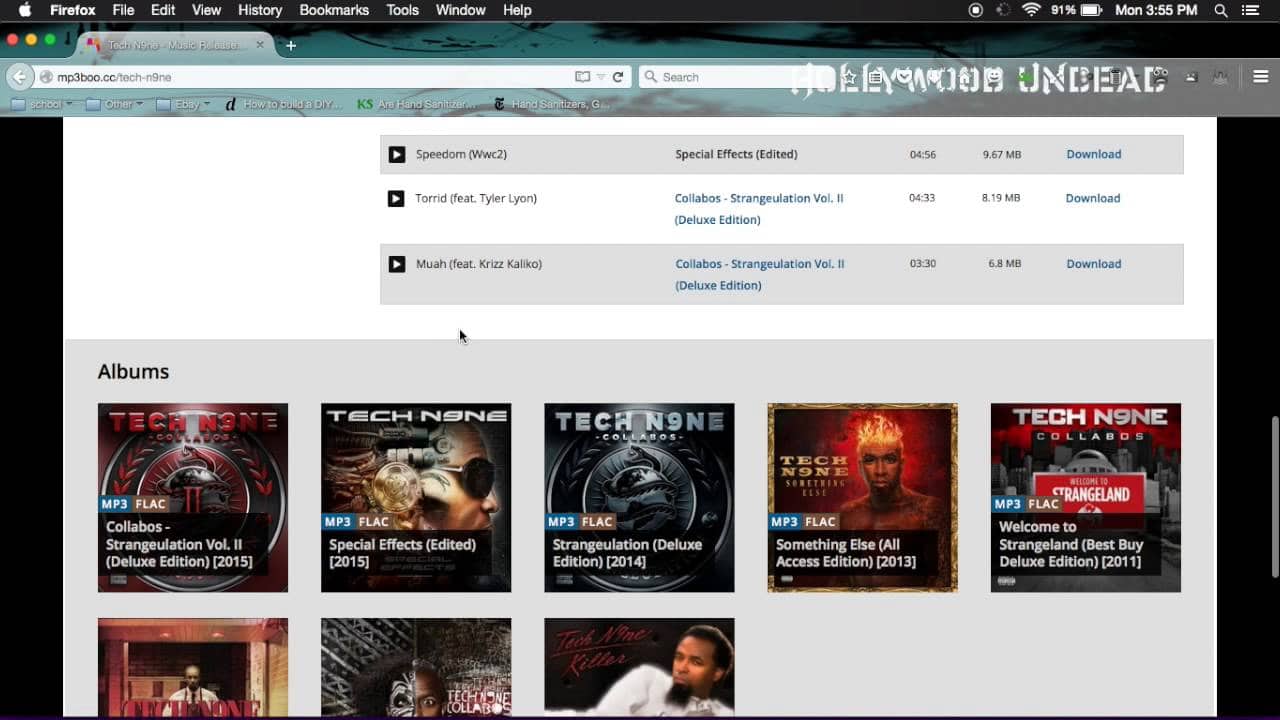Screen dimensions: 1280x720
Task: Open the Apple menu
Action: [x=25, y=10]
